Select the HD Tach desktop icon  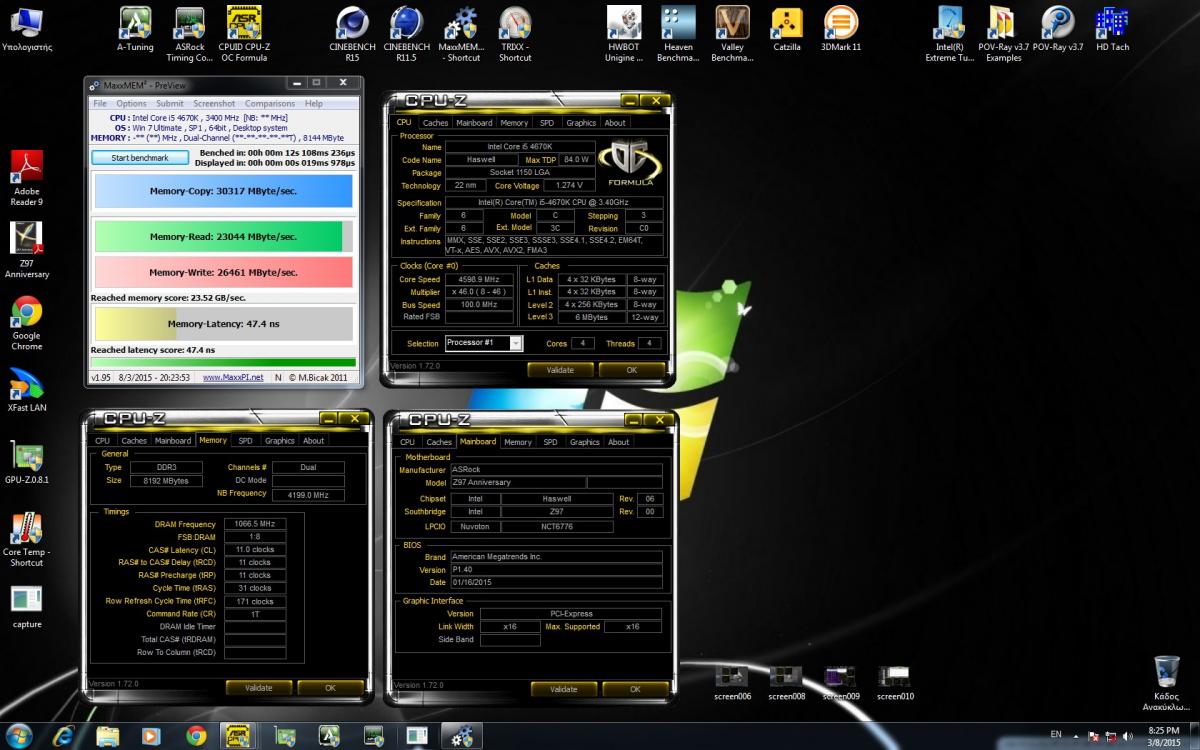[1112, 29]
